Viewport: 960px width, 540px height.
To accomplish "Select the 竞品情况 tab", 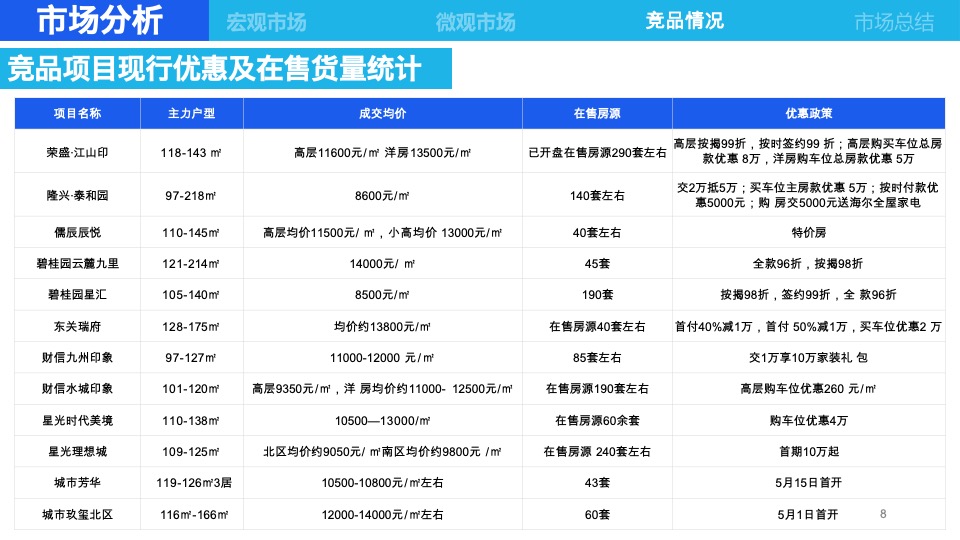I will coord(684,21).
